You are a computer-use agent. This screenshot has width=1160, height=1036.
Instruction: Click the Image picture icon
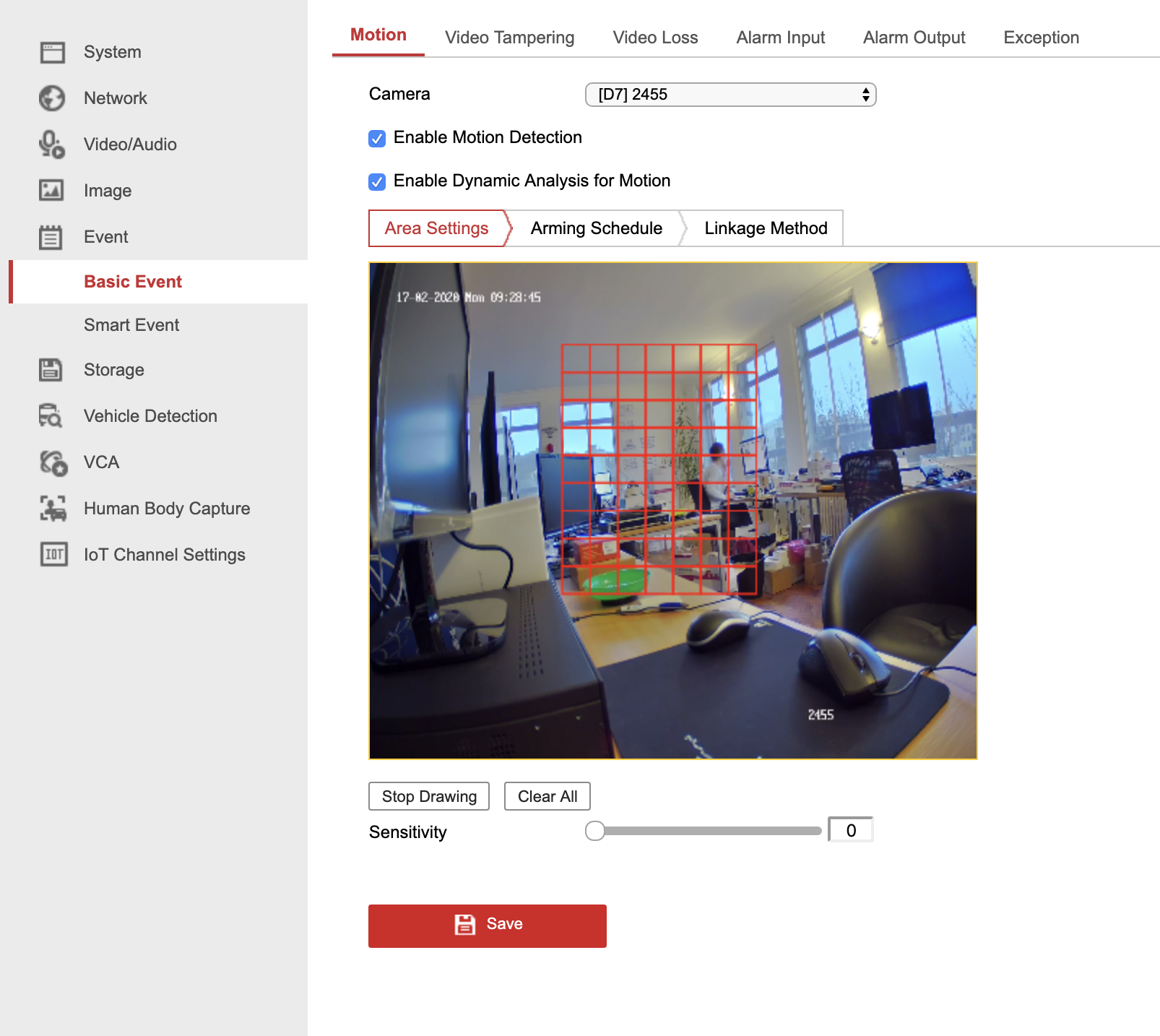(52, 191)
